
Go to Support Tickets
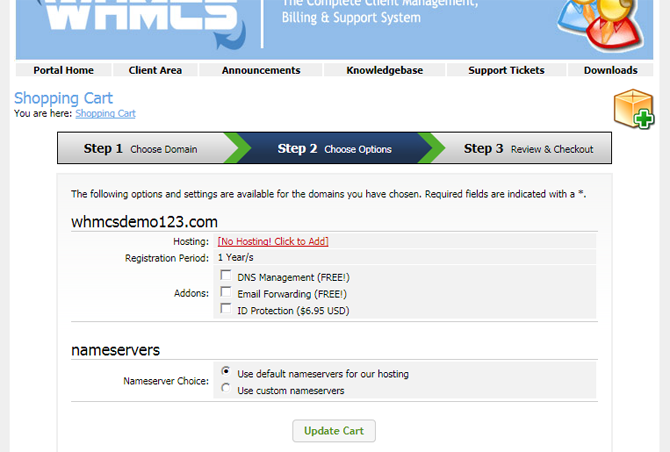tap(506, 70)
